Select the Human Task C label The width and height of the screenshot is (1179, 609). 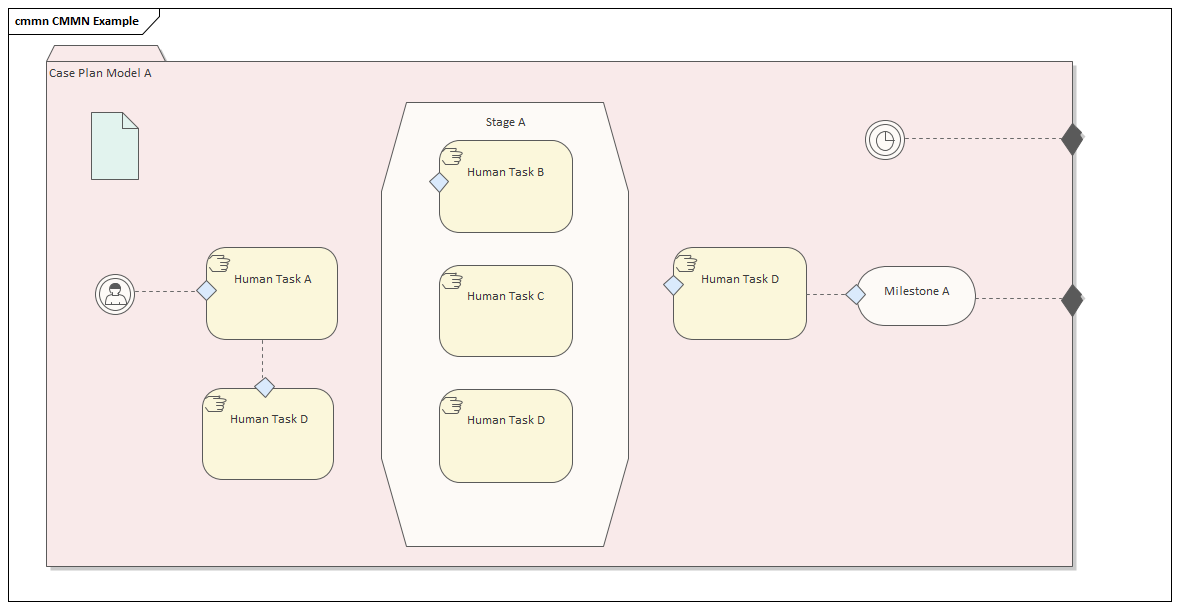505,296
